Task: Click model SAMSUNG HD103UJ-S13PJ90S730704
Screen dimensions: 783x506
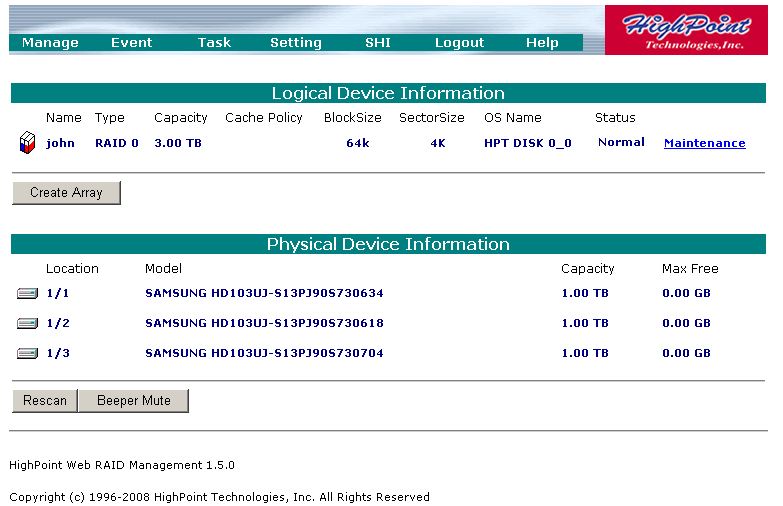Action: tap(264, 353)
